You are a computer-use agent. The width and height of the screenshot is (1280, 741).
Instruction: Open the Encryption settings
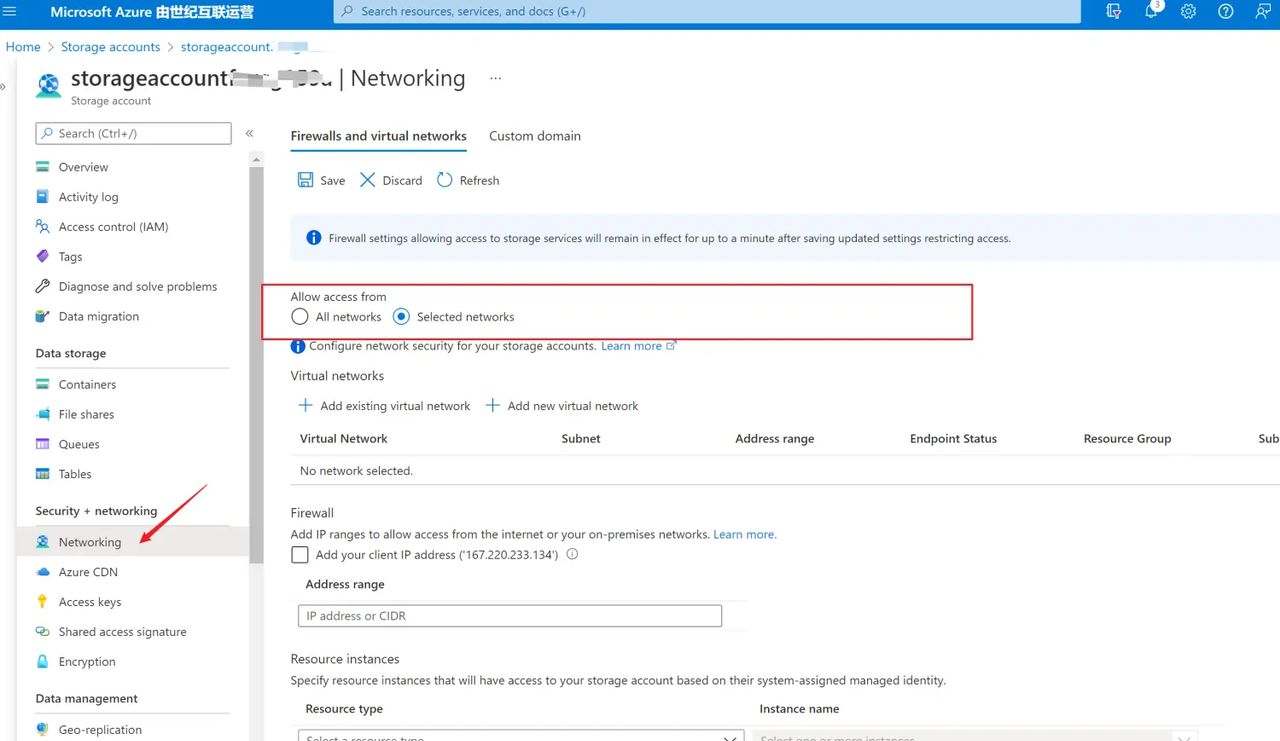click(87, 661)
